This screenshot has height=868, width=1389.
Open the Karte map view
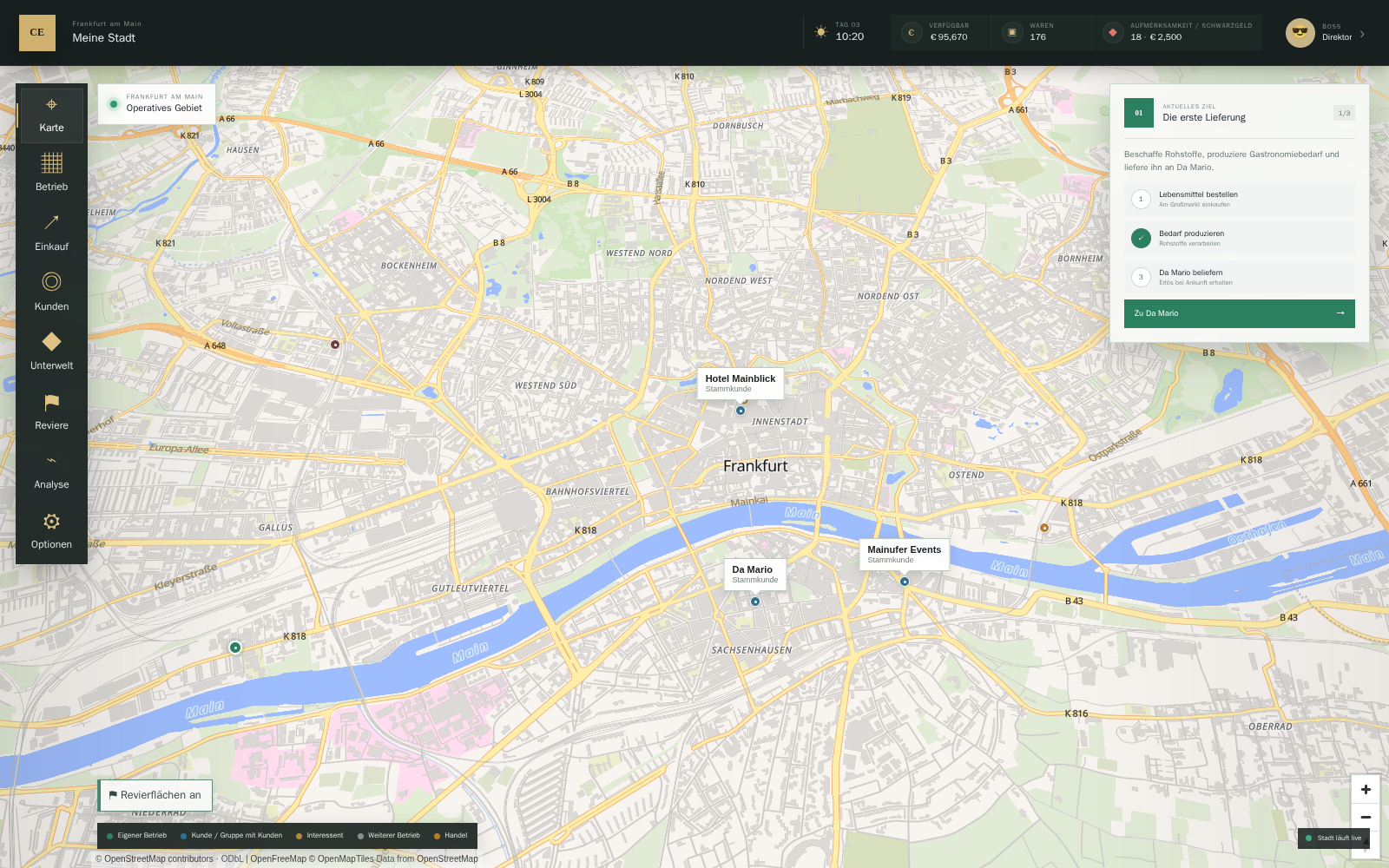click(51, 115)
